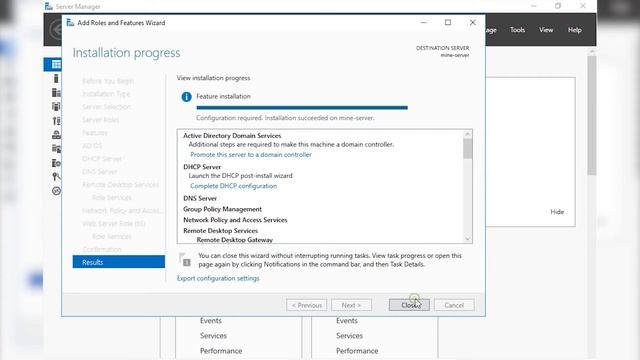Select DNS Server entry in results list
This screenshot has height=360, width=640.
(x=200, y=198)
